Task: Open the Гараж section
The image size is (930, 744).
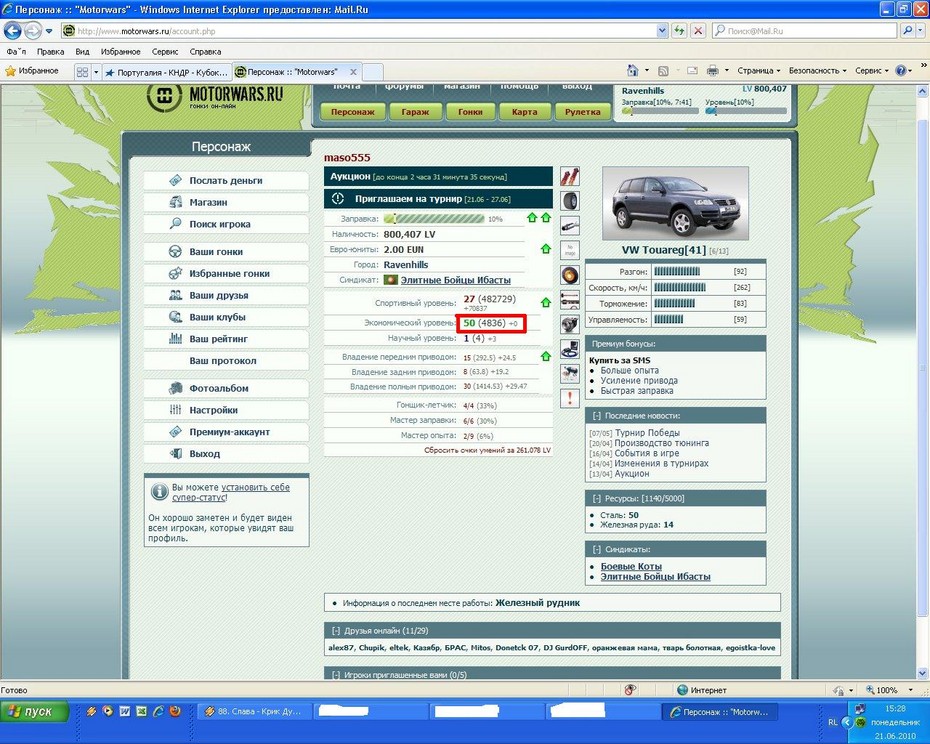Action: click(415, 112)
